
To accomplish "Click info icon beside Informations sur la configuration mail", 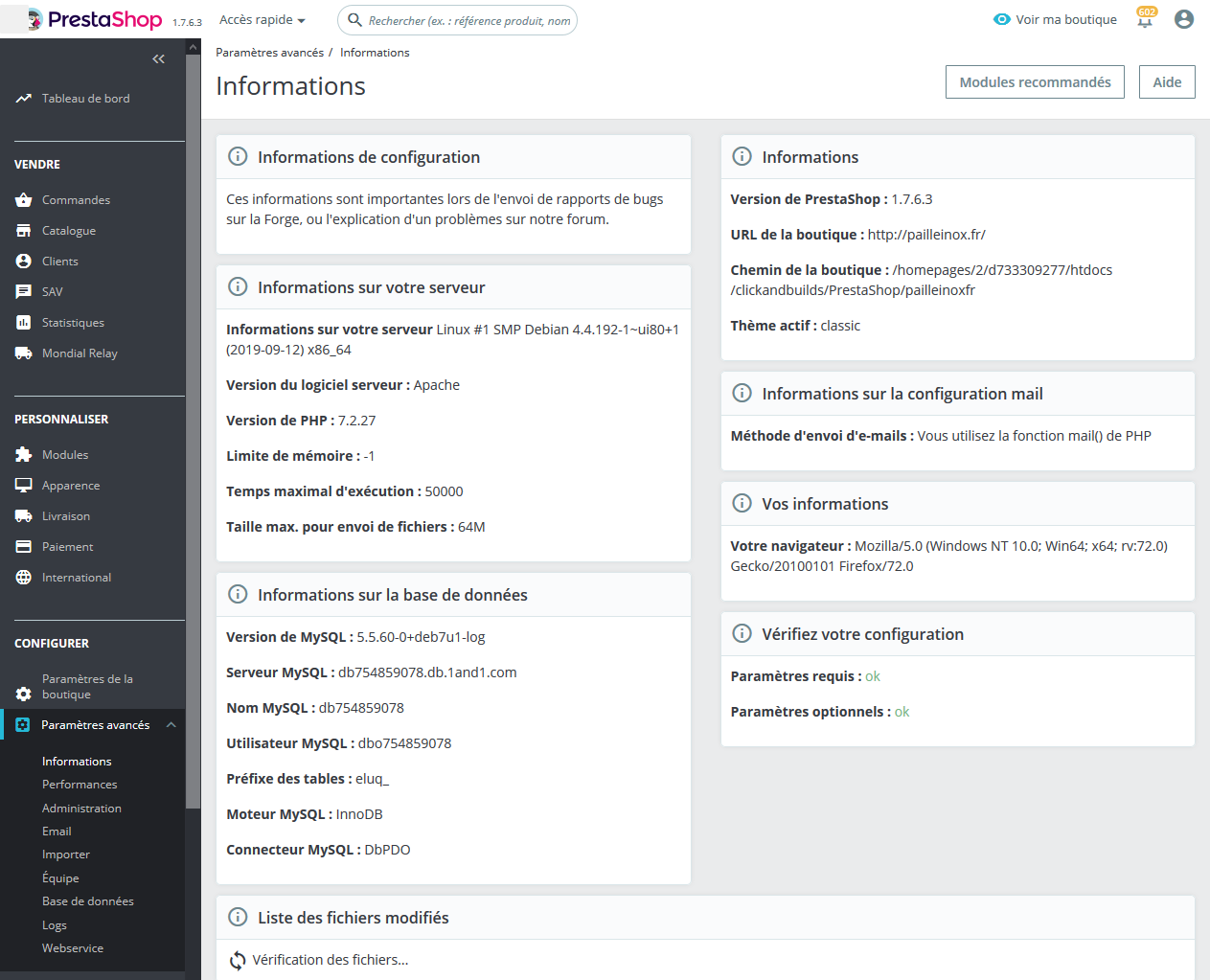I will point(742,393).
